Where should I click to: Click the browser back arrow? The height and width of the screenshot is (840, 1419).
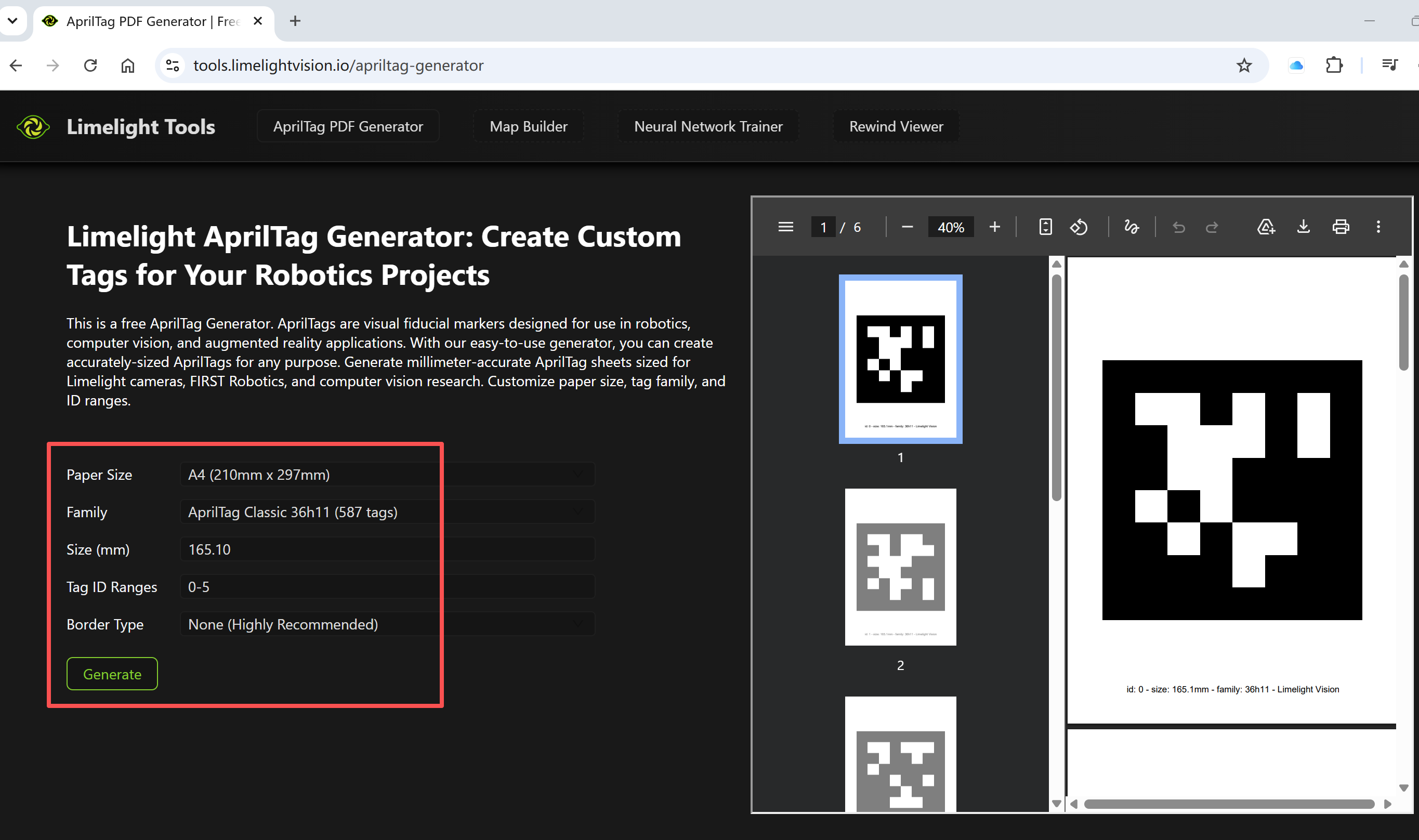pyautogui.click(x=16, y=65)
